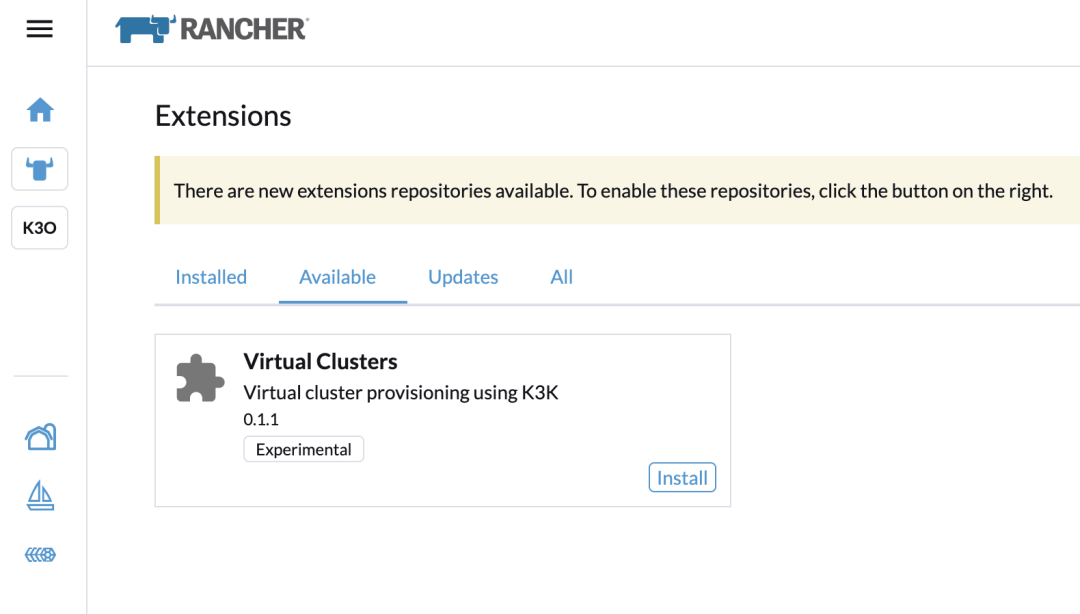Select the Available tab
The height and width of the screenshot is (614, 1080).
[338, 277]
